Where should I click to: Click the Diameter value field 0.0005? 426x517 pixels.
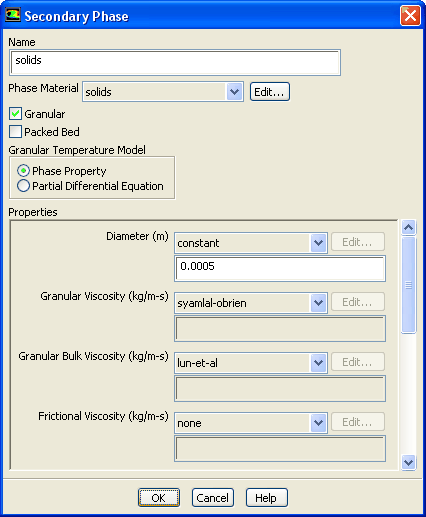280,268
